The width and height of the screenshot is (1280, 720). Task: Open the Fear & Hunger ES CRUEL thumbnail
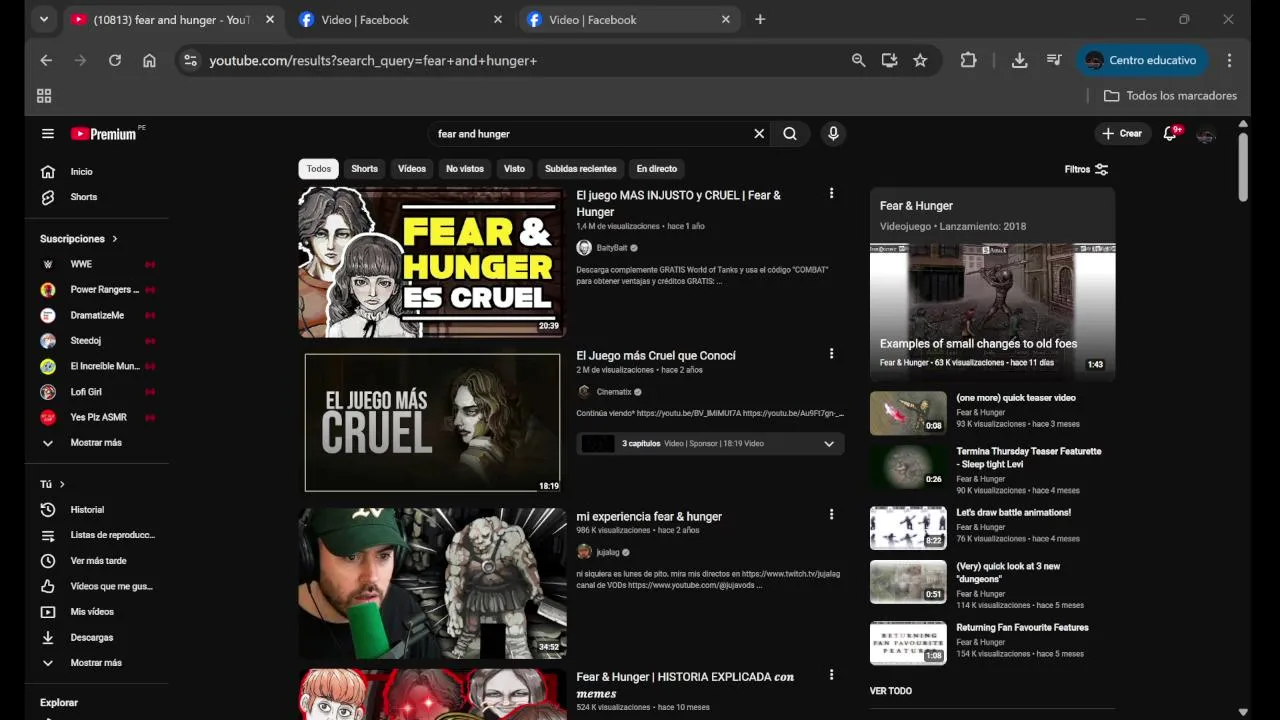432,262
